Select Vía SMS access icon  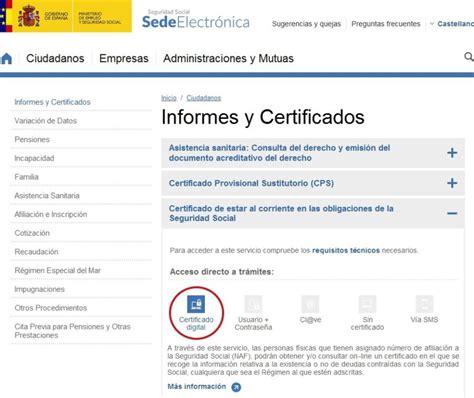[424, 304]
